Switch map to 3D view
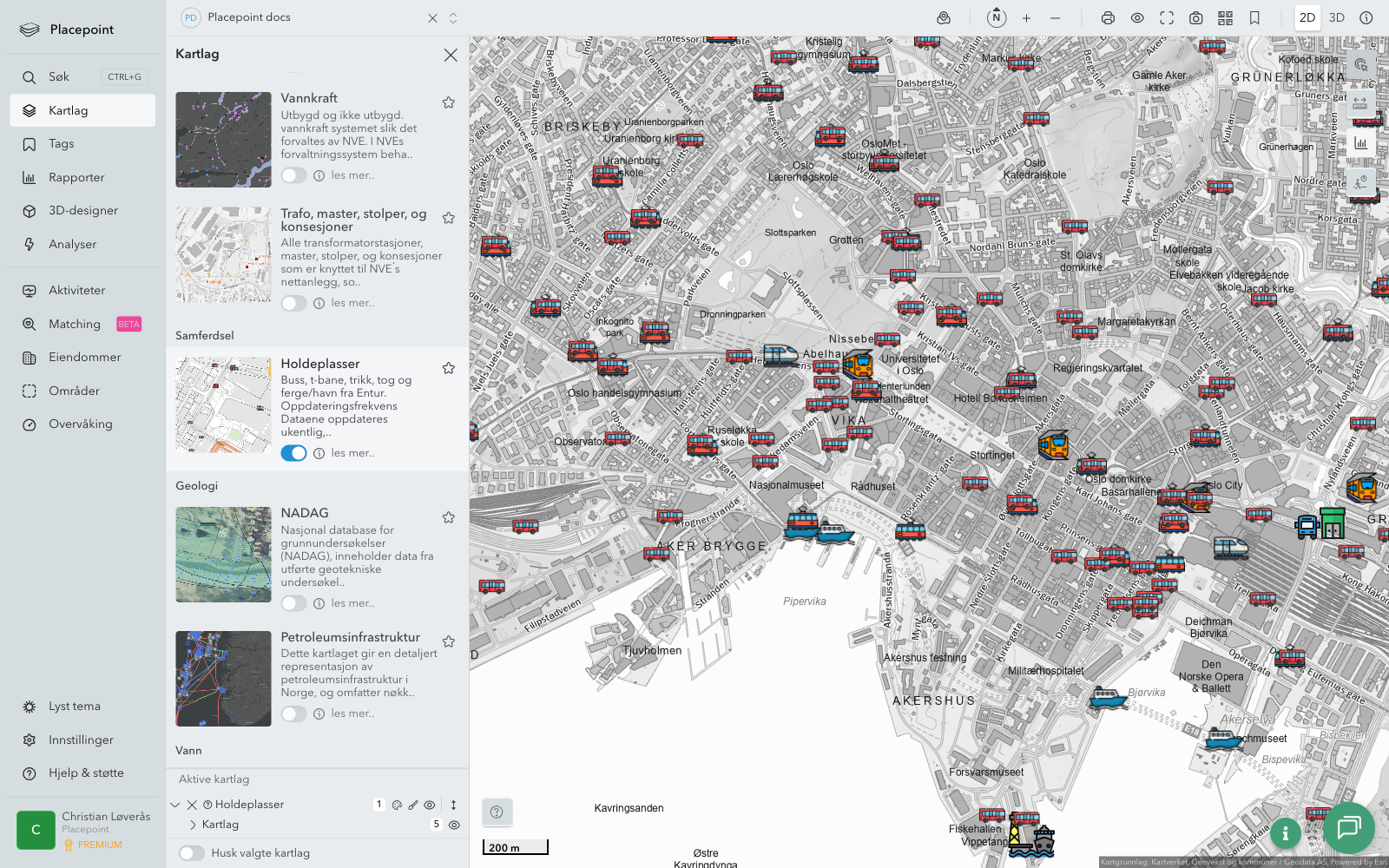Image resolution: width=1389 pixels, height=868 pixels. pyautogui.click(x=1336, y=17)
